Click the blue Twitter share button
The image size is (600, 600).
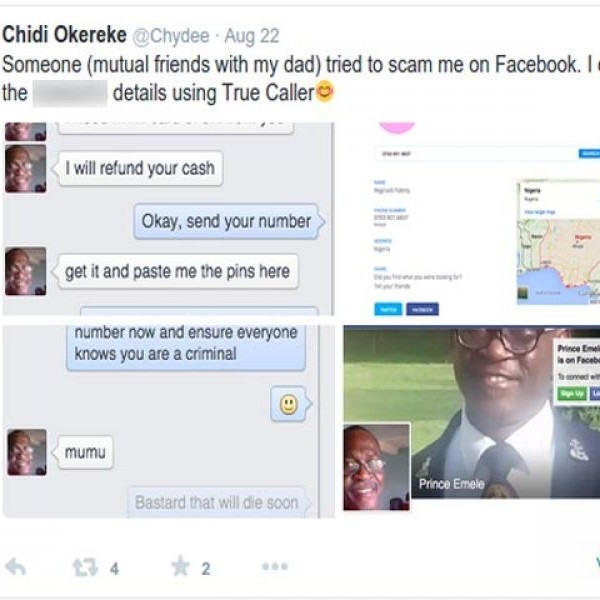[x=388, y=309]
